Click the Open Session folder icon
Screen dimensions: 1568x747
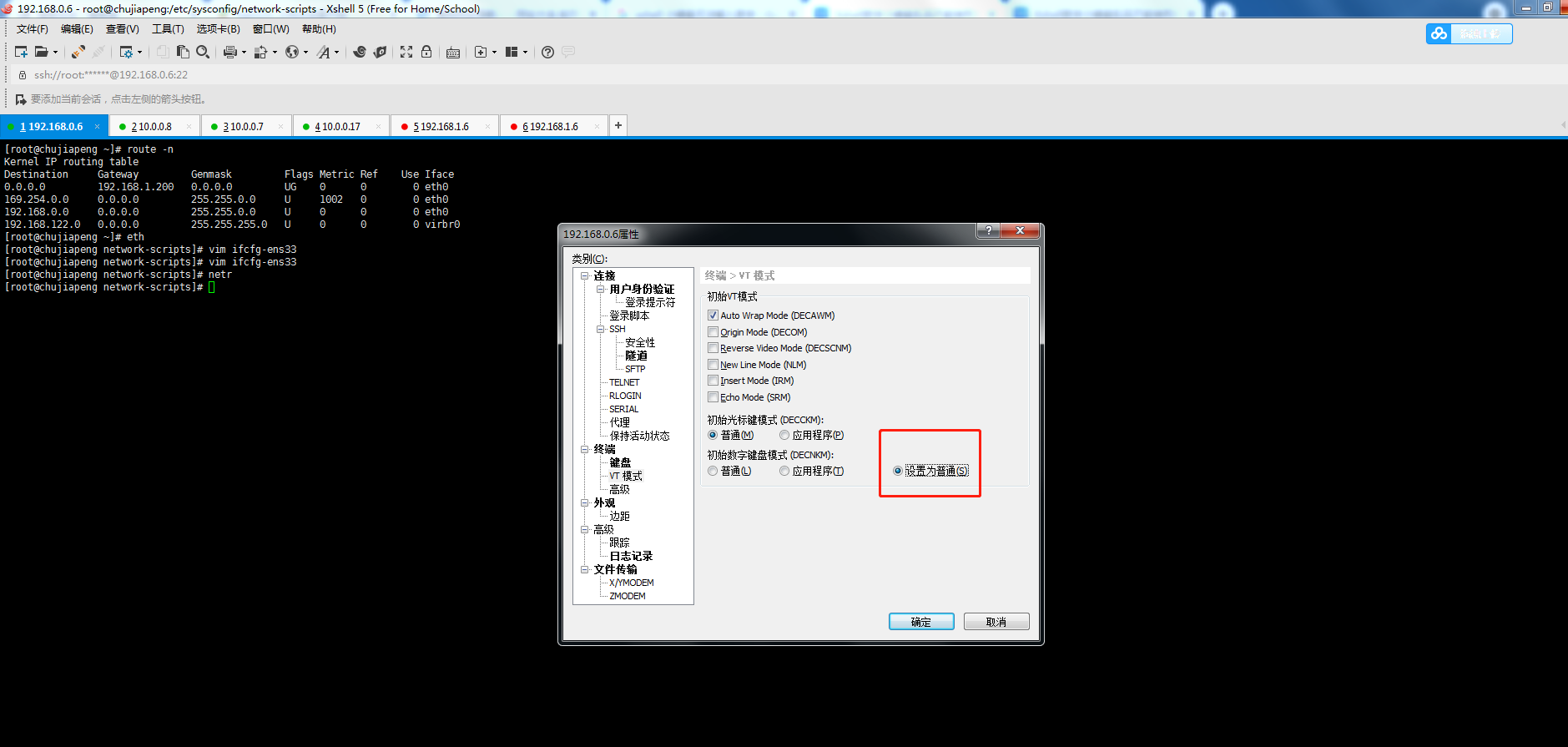coord(41,52)
